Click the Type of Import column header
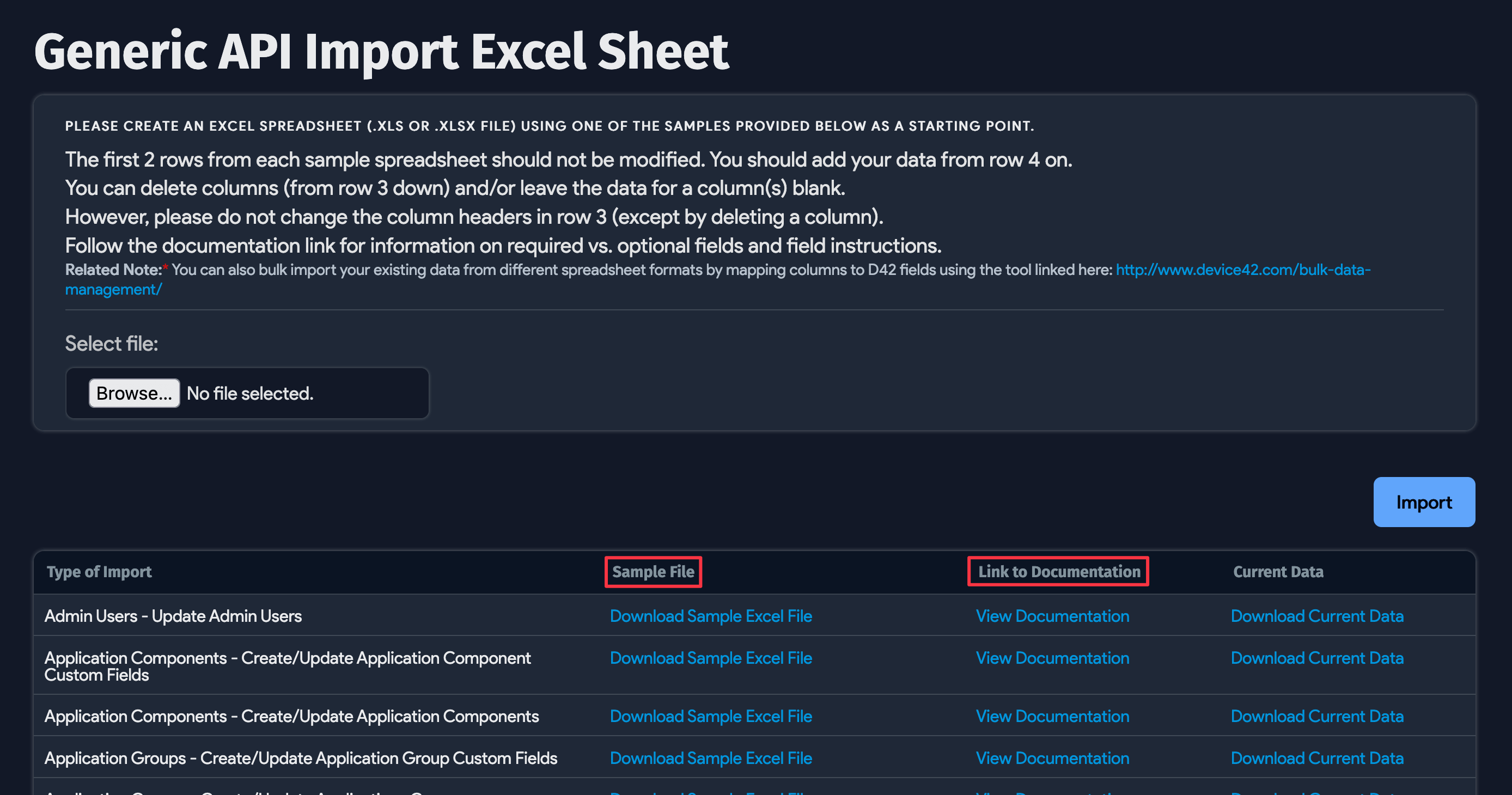 coord(99,571)
